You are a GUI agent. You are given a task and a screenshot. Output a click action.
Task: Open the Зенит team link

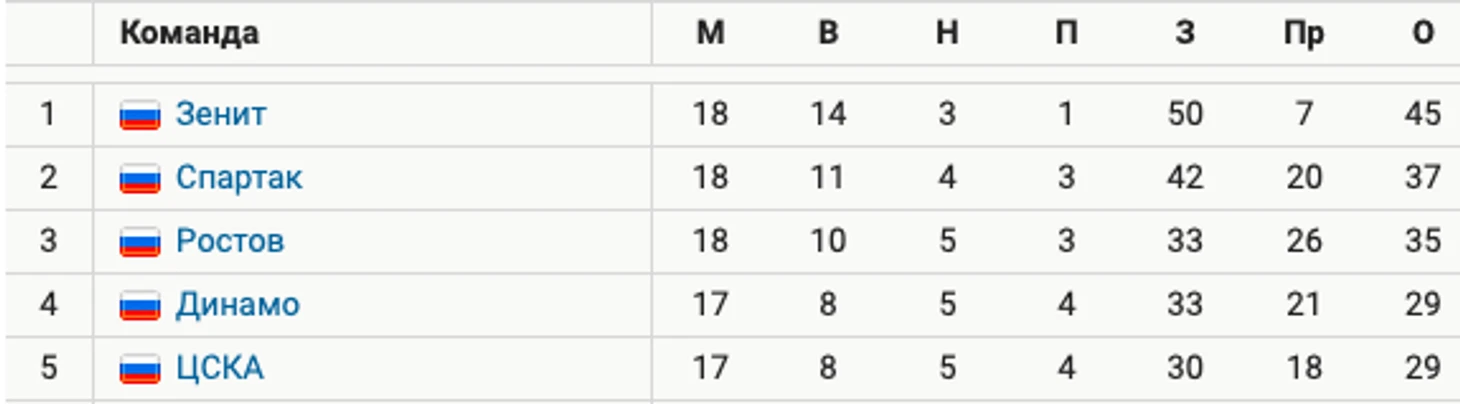click(221, 114)
